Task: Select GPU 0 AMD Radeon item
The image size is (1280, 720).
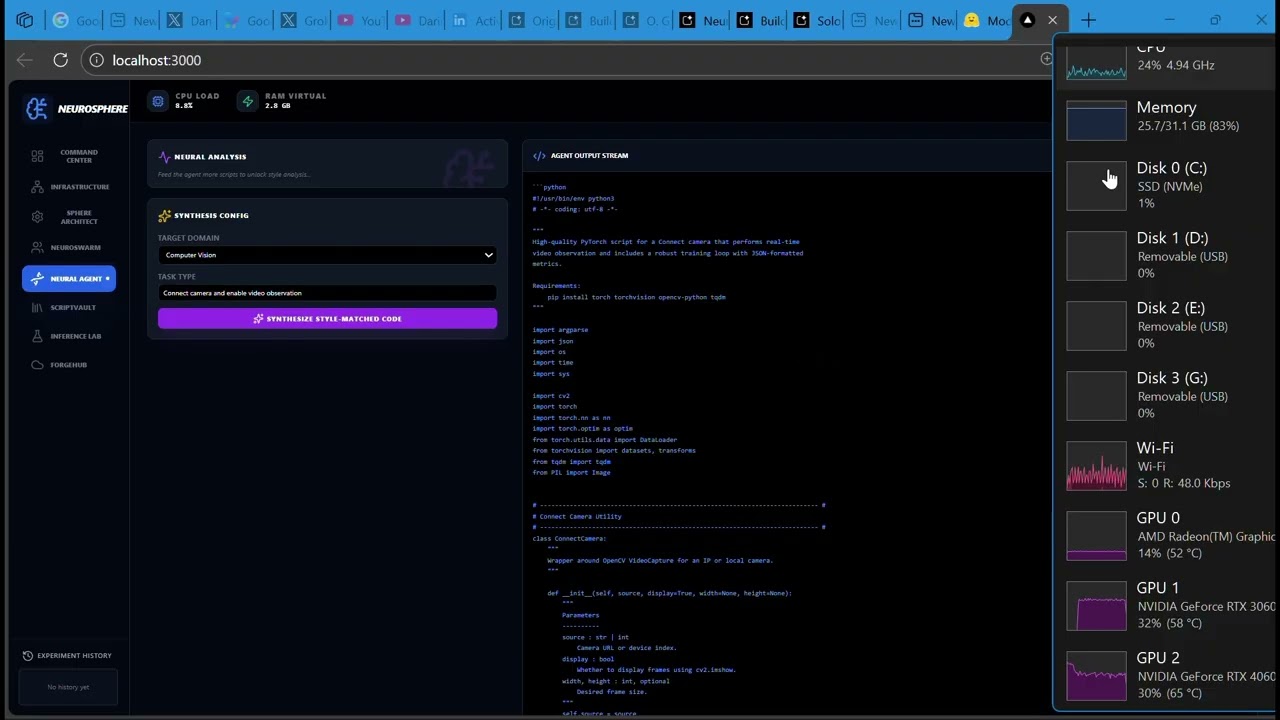Action: click(1166, 536)
